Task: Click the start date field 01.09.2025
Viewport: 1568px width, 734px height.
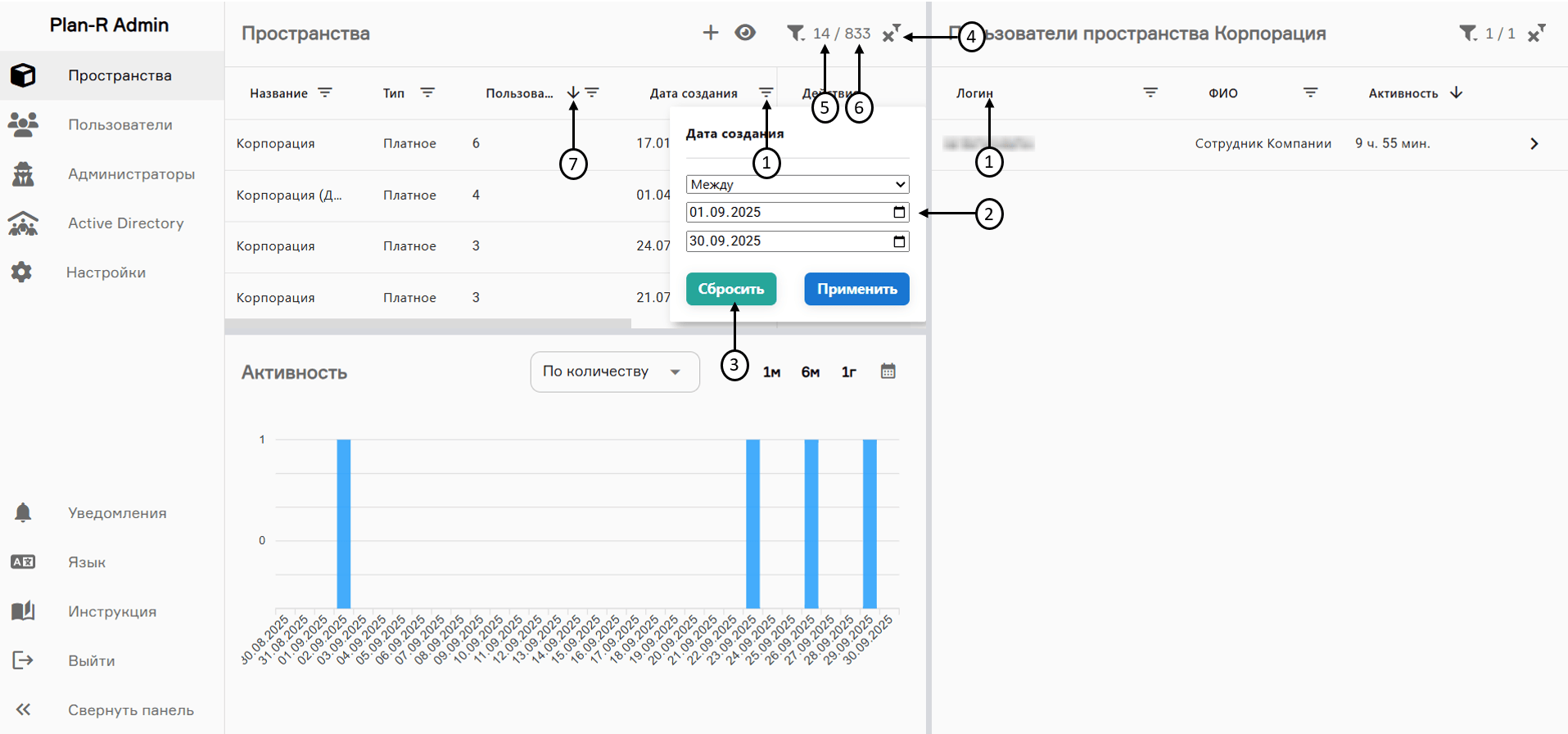Action: point(786,213)
